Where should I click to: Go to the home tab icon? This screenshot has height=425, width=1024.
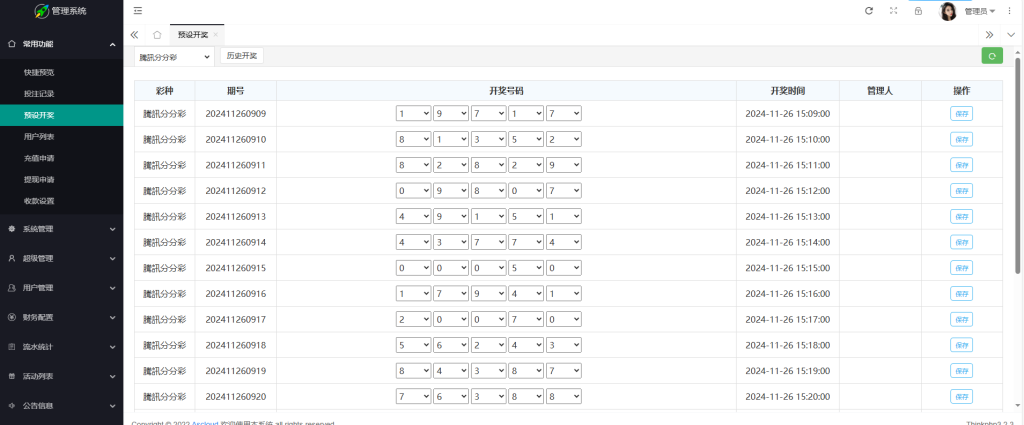point(157,34)
